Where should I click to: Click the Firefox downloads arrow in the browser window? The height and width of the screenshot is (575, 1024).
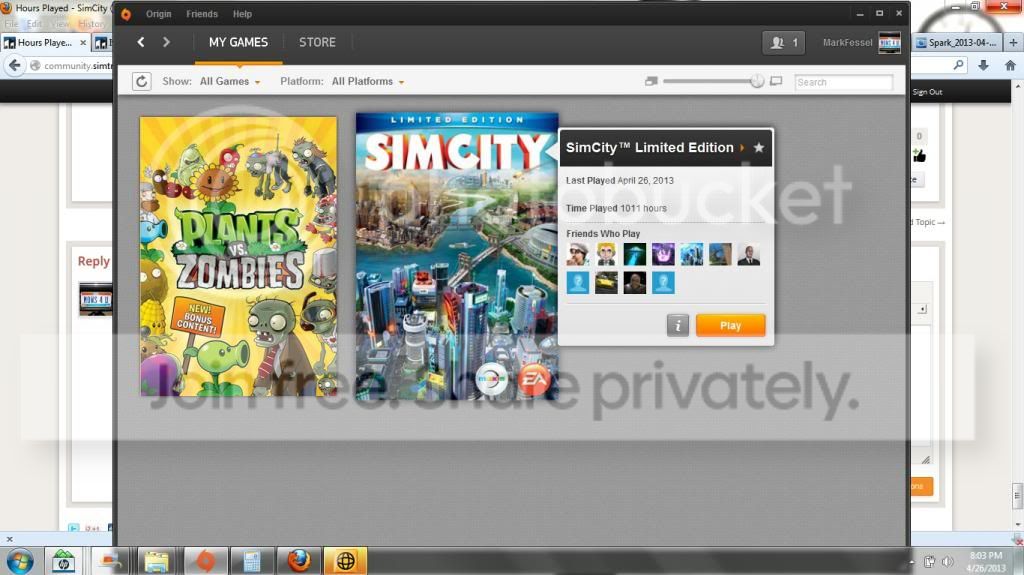984,65
